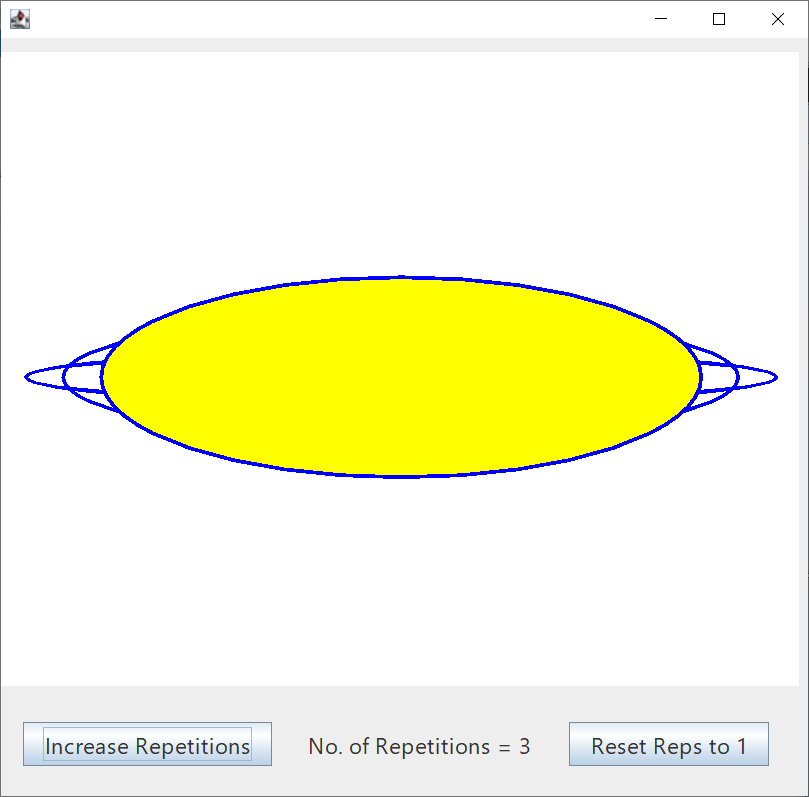Image resolution: width=809 pixels, height=797 pixels.
Task: Click the Increase Repetitions button
Action: click(x=148, y=746)
